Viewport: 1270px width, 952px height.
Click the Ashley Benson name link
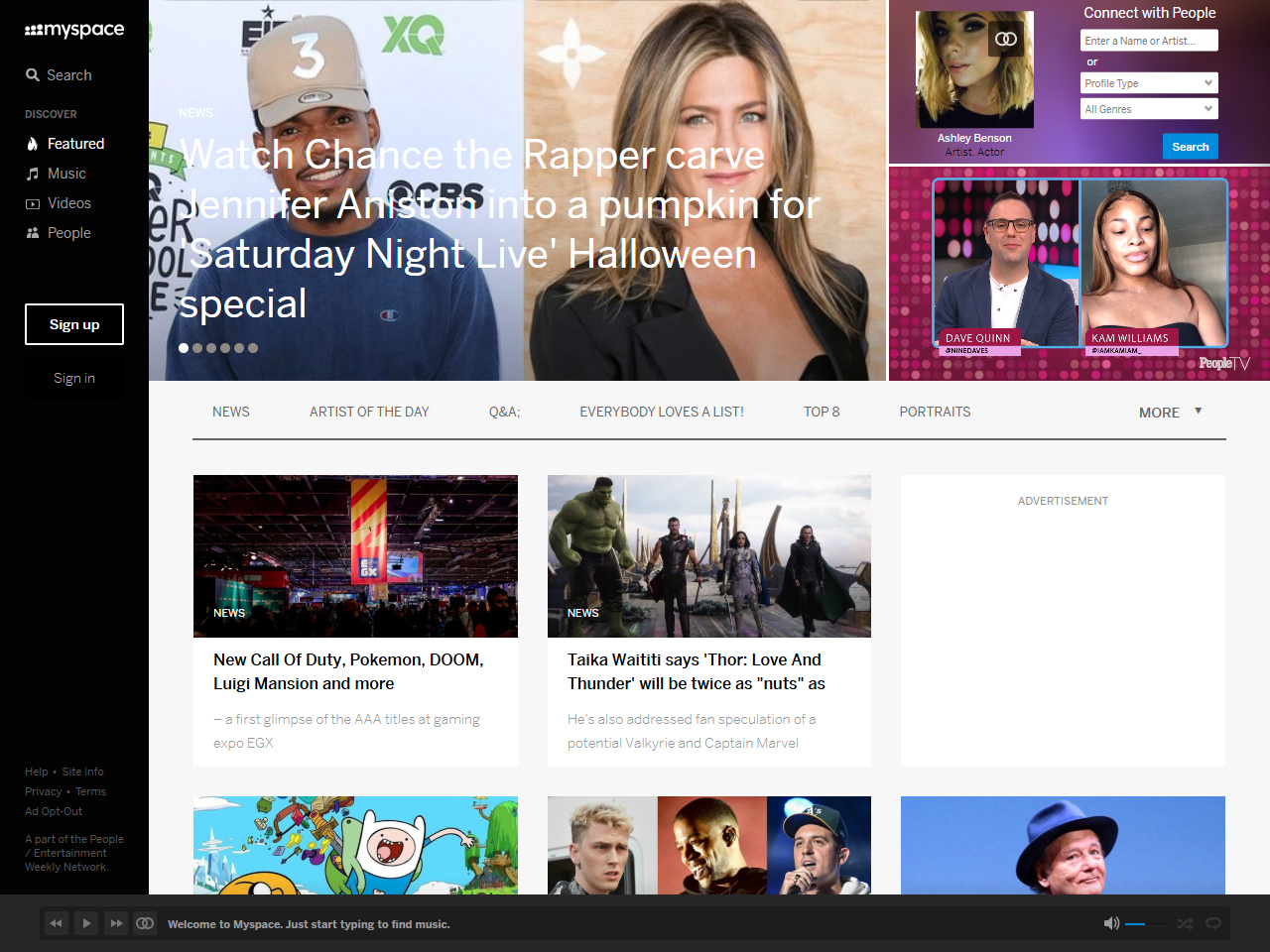tap(974, 138)
